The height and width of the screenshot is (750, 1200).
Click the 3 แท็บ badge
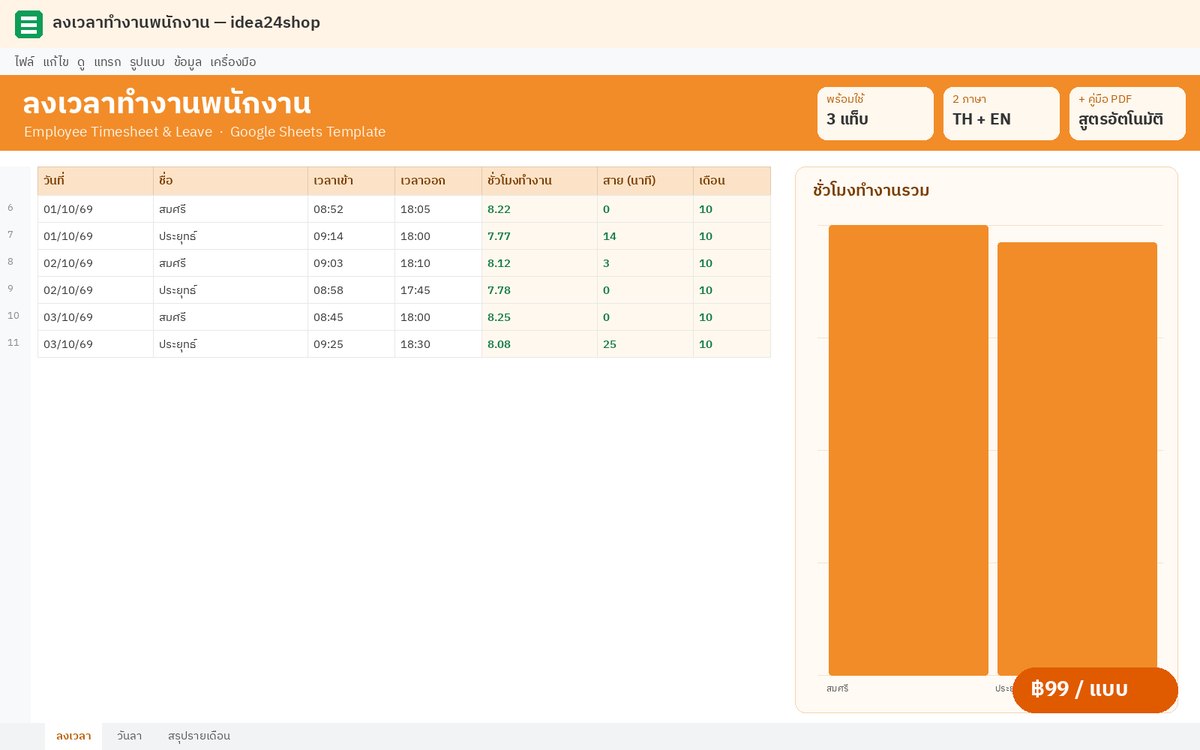tap(875, 113)
